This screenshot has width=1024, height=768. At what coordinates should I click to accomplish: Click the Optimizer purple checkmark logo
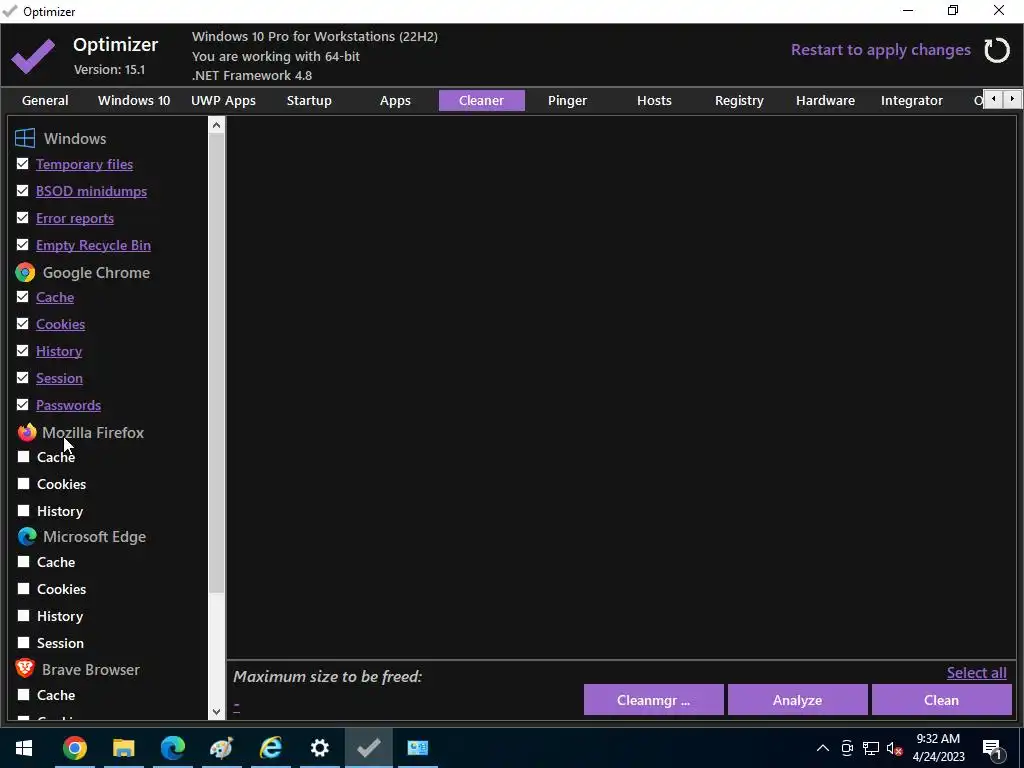pyautogui.click(x=33, y=56)
